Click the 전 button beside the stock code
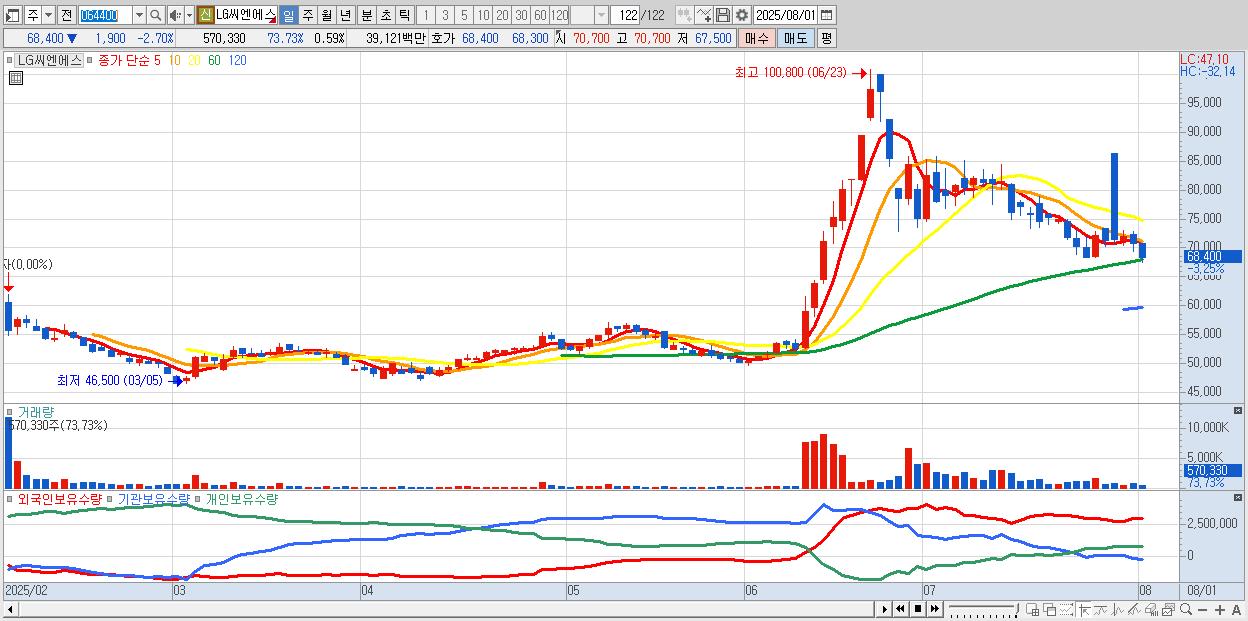The height and width of the screenshot is (621, 1248). pyautogui.click(x=66, y=15)
